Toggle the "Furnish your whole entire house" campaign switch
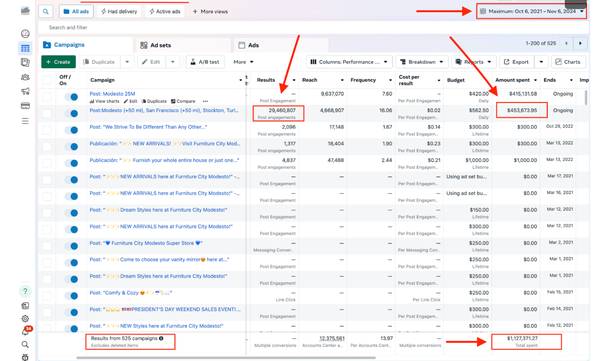The height and width of the screenshot is (361, 600). click(72, 163)
